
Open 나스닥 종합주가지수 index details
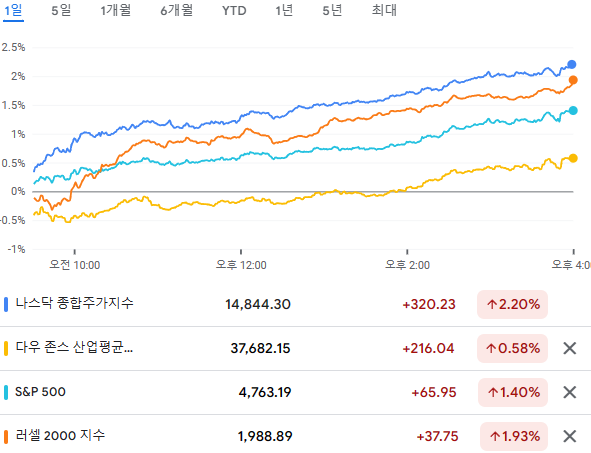click(x=296, y=305)
